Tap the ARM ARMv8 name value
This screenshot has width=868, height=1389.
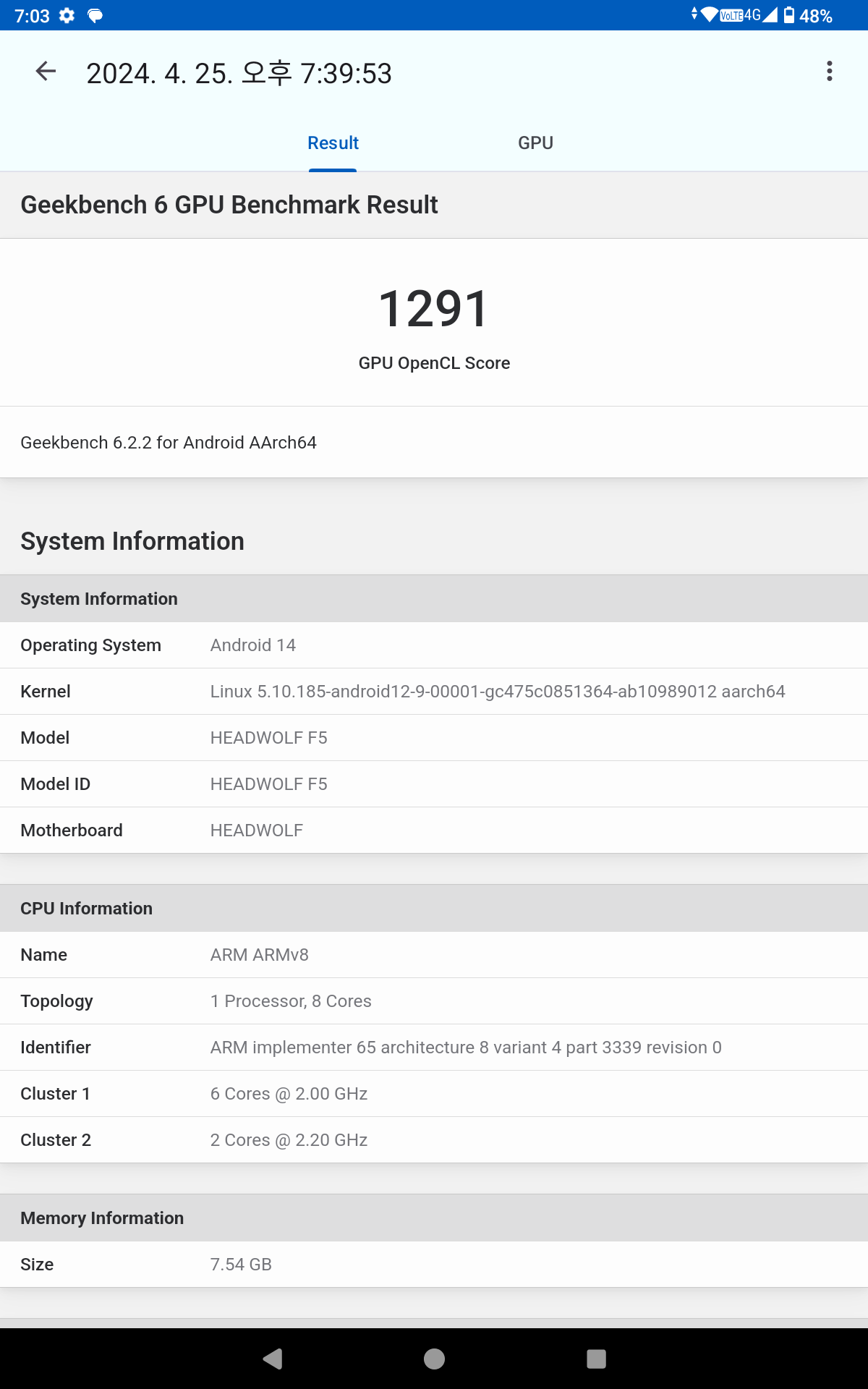[x=260, y=955]
